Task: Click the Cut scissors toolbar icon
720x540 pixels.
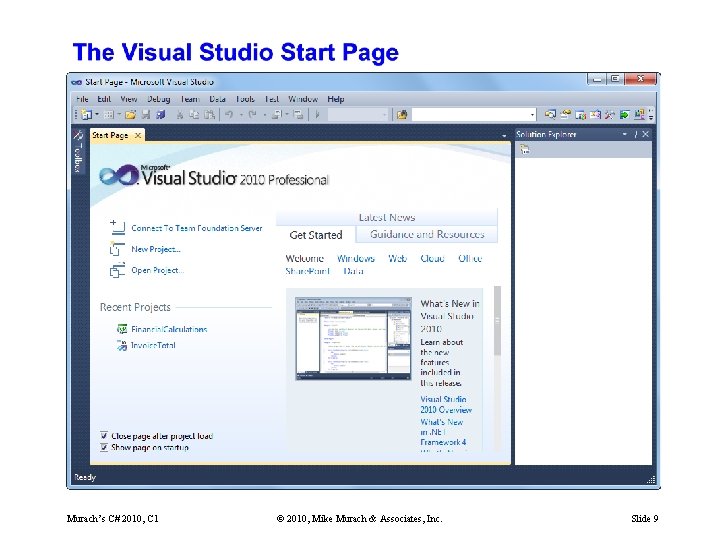Action: (180, 115)
